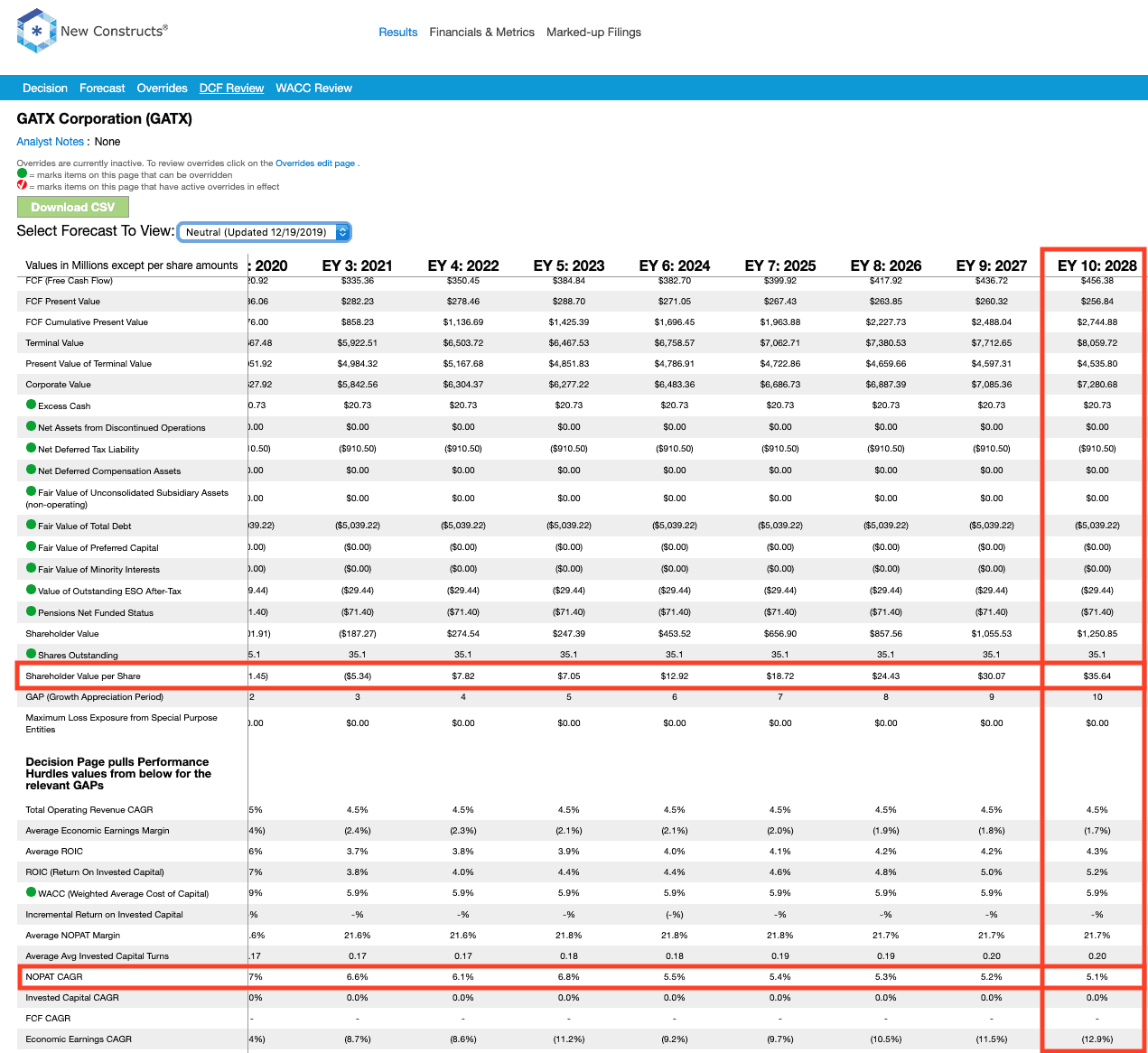Click the $1,250.85 Shareholder Value cell
Screen dimensions: 1148x1053
[x=1097, y=633]
